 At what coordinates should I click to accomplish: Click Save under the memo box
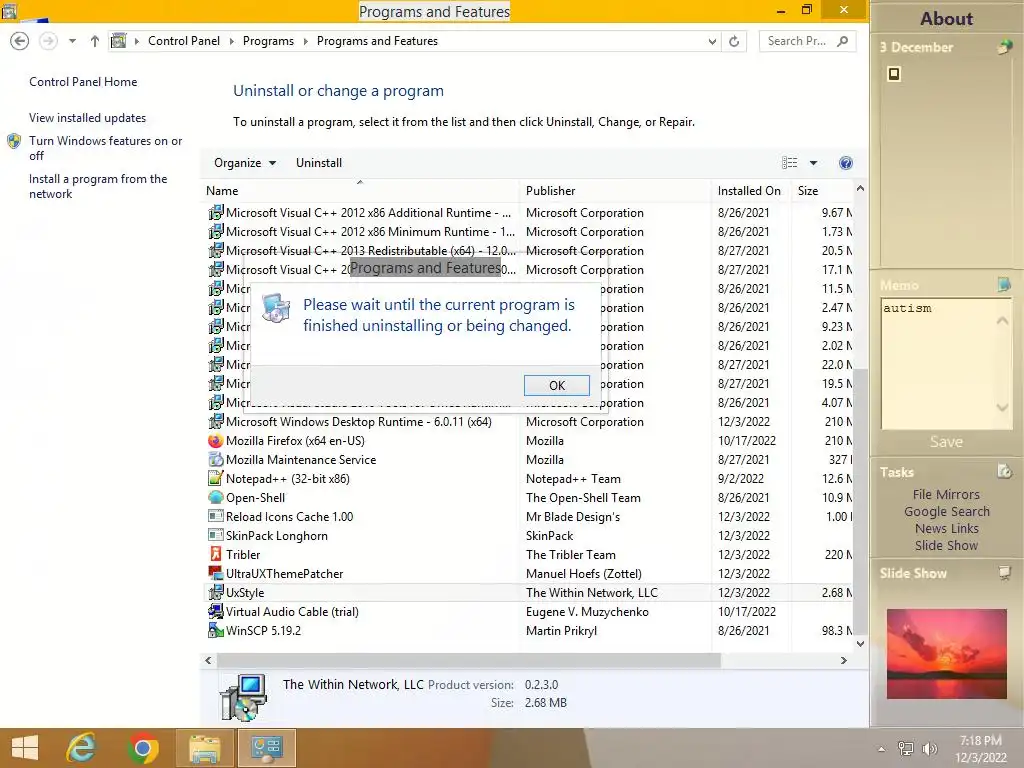(946, 442)
